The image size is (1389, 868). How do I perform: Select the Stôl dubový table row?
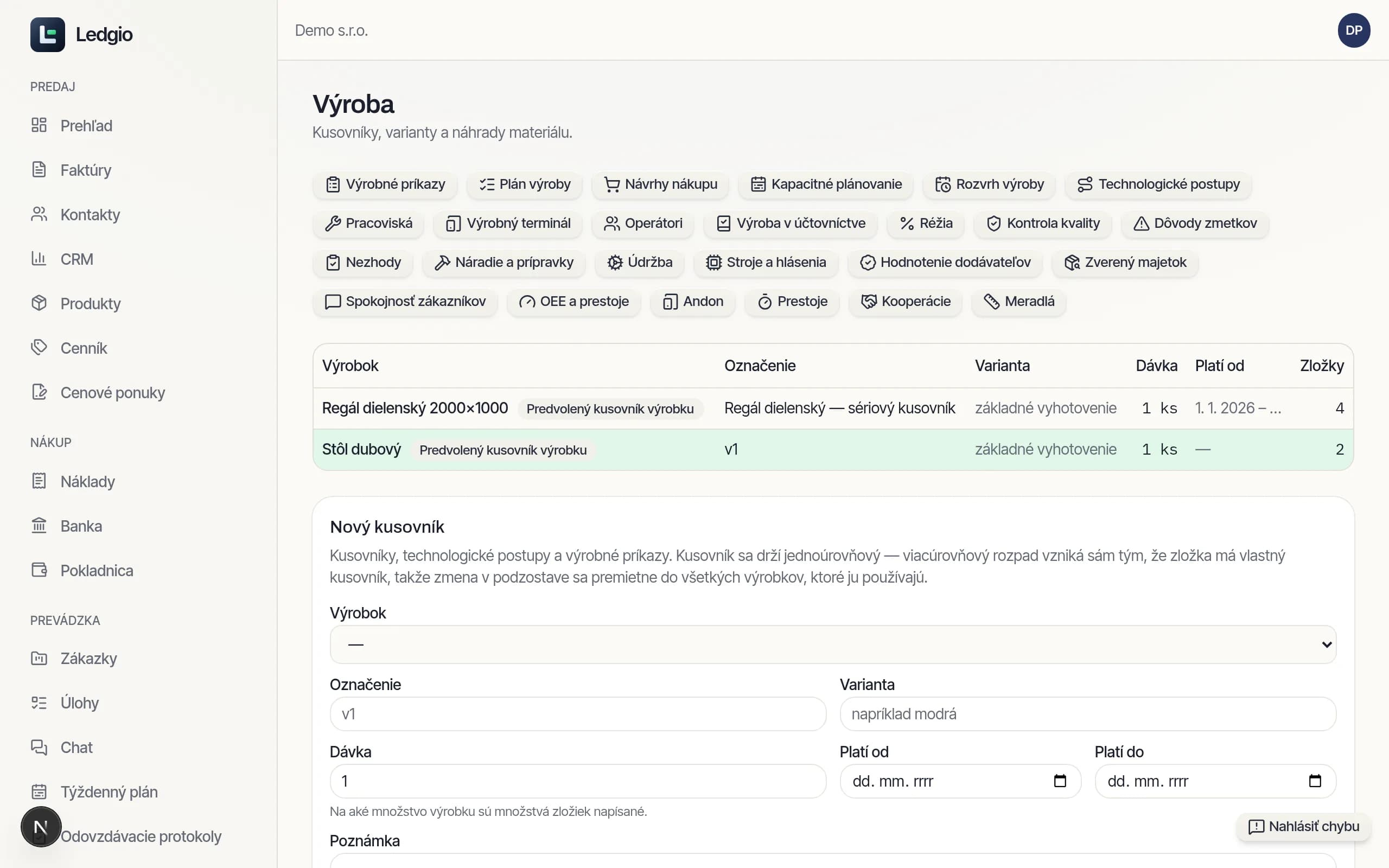pyautogui.click(x=833, y=450)
